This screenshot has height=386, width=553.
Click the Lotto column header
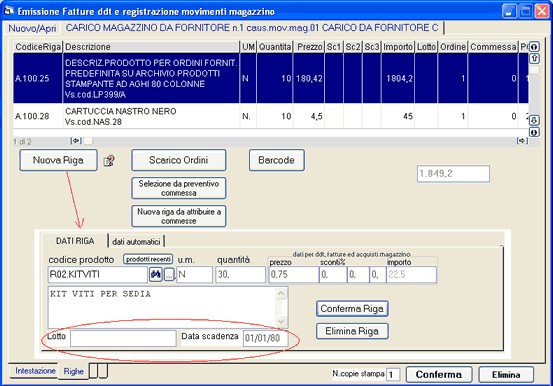point(426,47)
